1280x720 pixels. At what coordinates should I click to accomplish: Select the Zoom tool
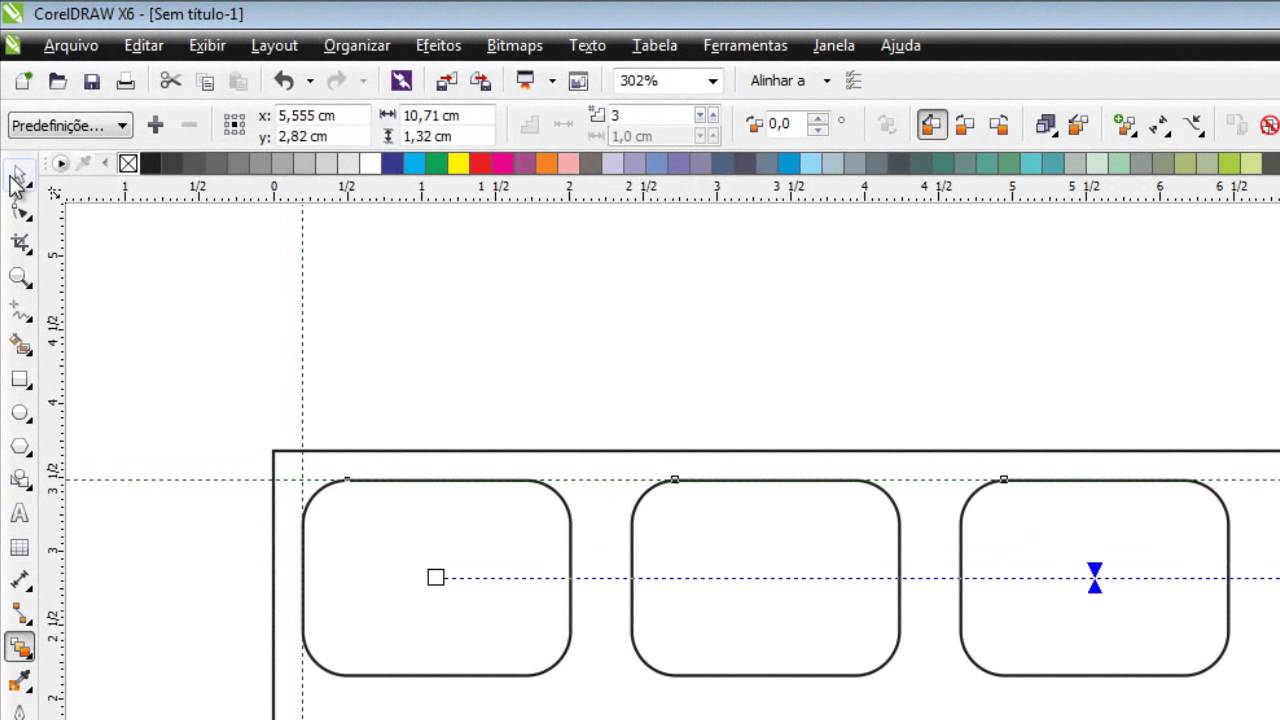click(20, 278)
